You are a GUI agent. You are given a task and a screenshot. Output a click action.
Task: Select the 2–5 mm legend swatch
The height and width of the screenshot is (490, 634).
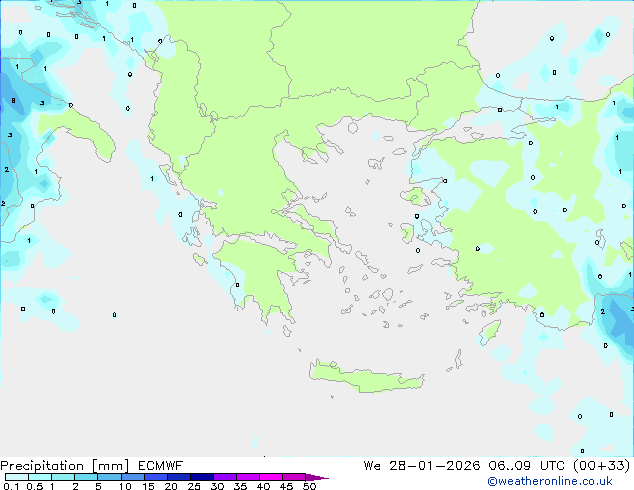pyautogui.click(x=86, y=477)
